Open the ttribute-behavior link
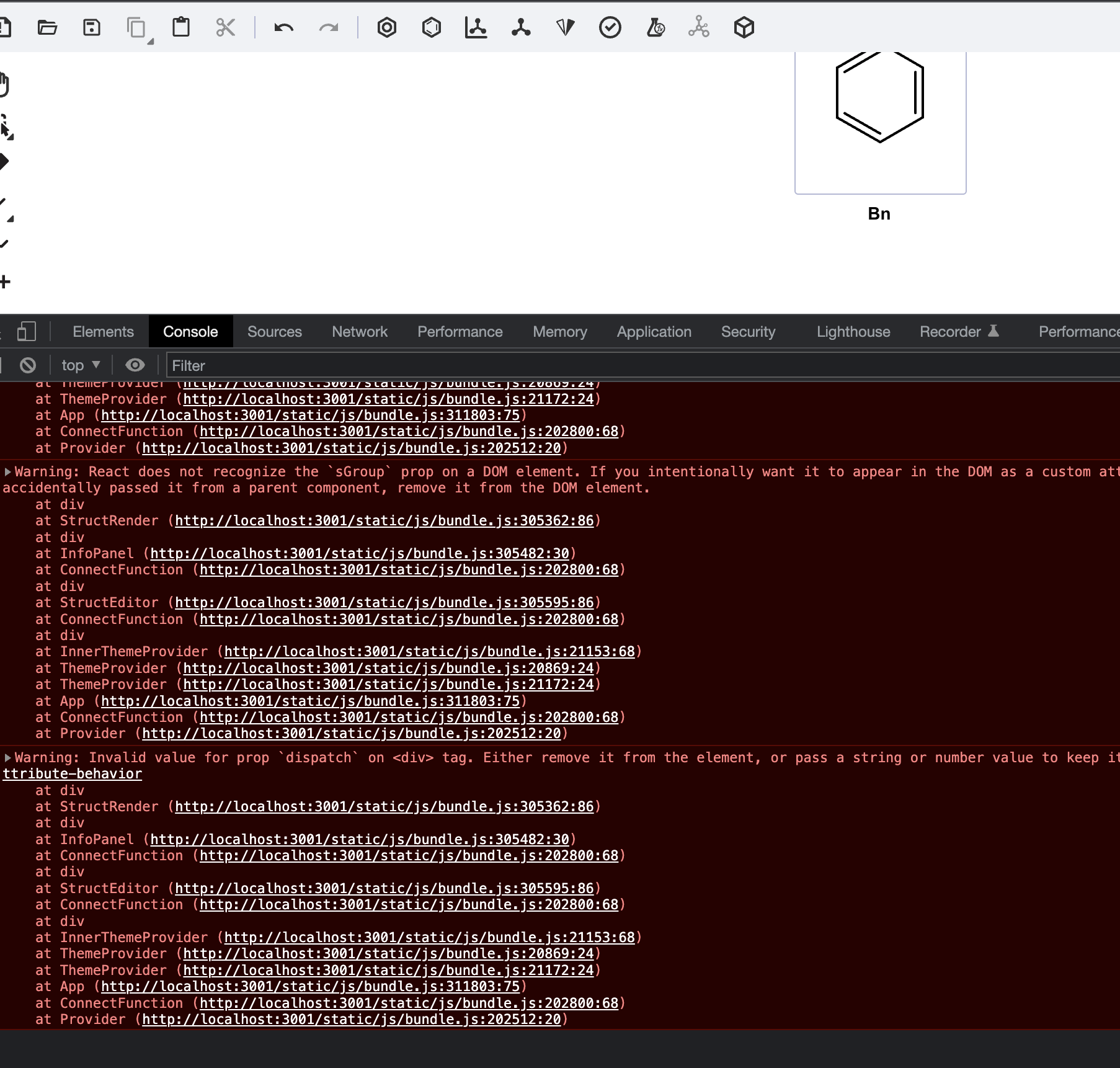 coord(71,773)
